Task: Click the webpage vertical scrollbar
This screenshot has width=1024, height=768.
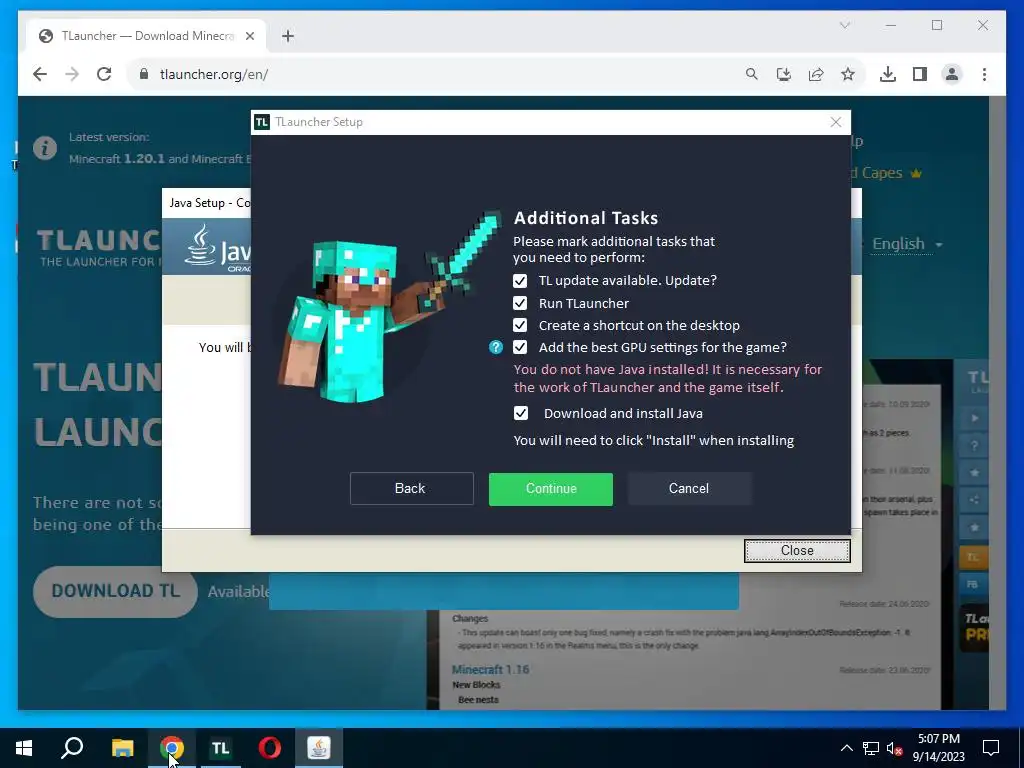Action: click(997, 403)
